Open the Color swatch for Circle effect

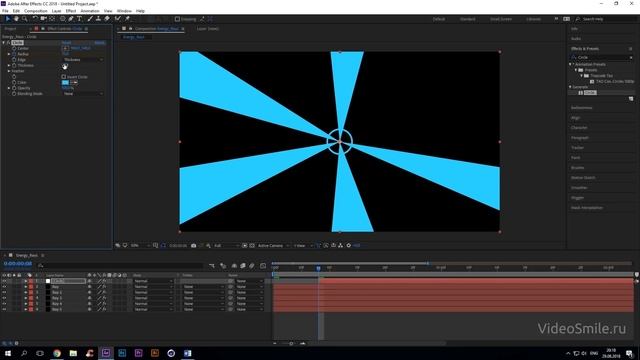click(x=65, y=82)
